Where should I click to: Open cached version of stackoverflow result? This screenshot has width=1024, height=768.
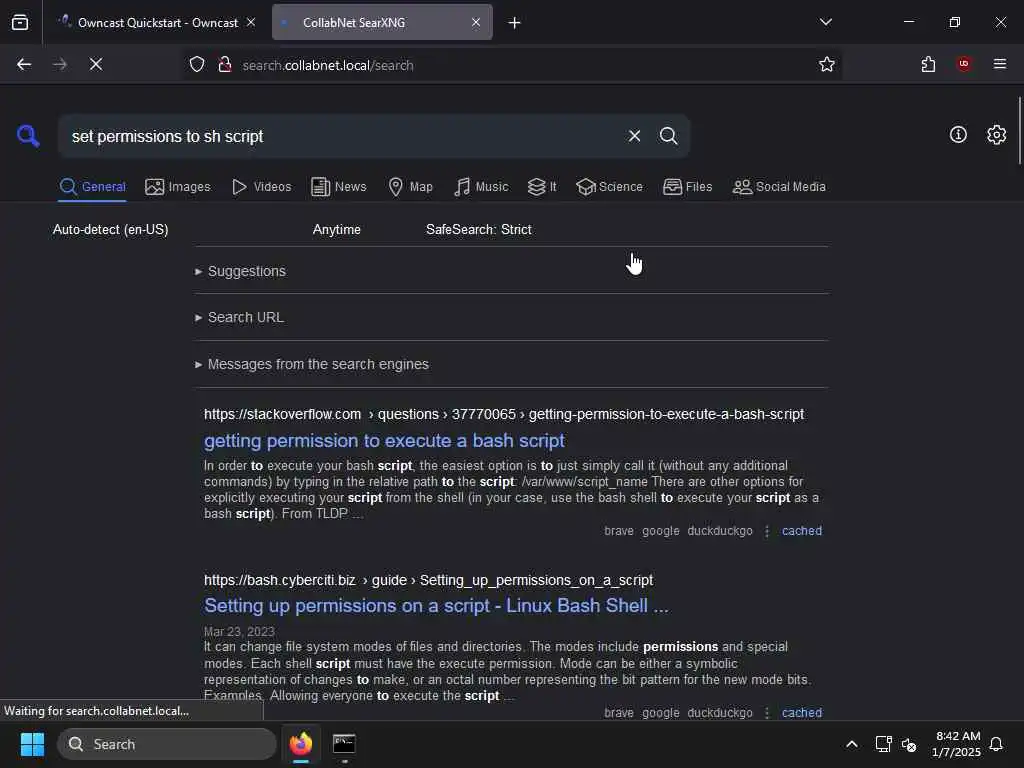pos(802,531)
